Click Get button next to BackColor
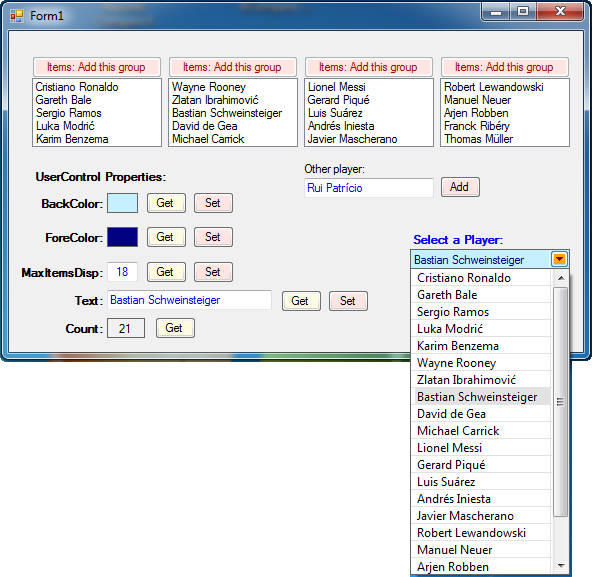Viewport: 592px width, 577px height. pos(166,203)
